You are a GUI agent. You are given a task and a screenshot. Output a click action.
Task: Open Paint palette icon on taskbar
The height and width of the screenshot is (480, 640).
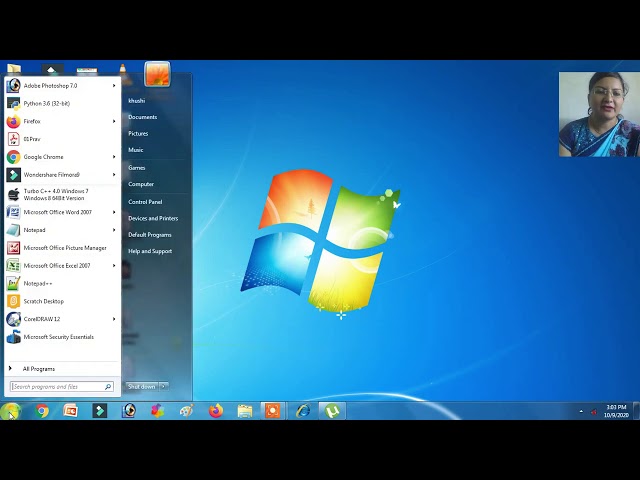click(187, 411)
